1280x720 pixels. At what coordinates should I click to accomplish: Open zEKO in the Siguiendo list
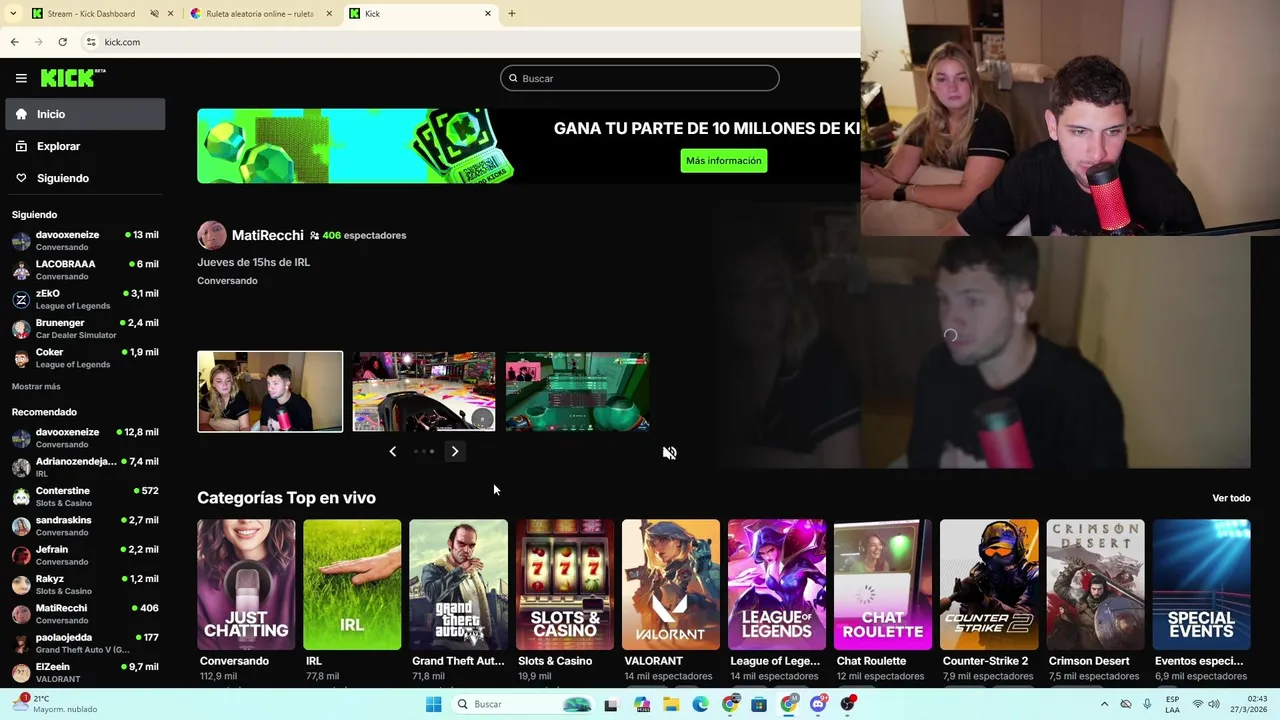(85, 299)
